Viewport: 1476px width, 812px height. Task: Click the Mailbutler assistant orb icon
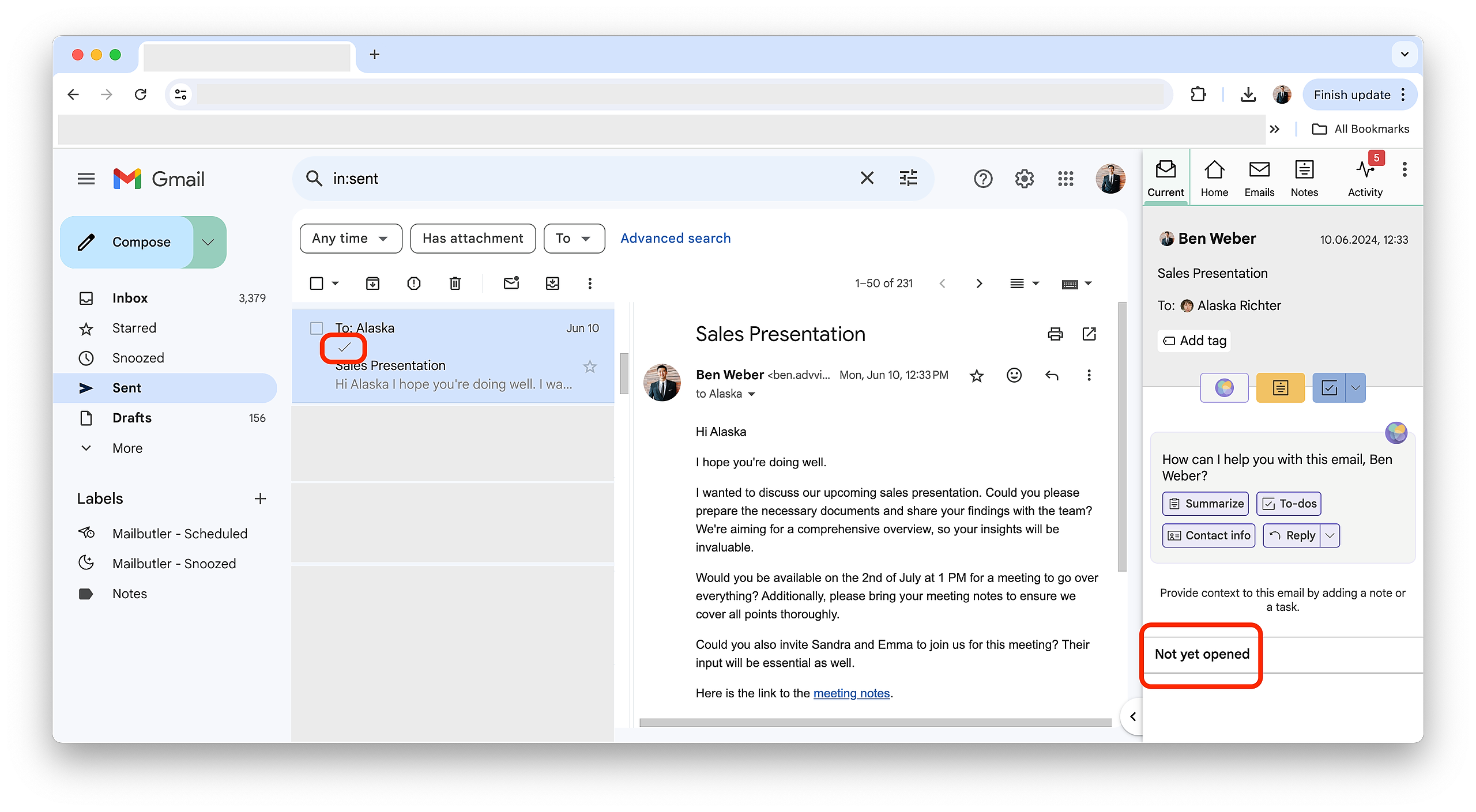pos(1224,388)
